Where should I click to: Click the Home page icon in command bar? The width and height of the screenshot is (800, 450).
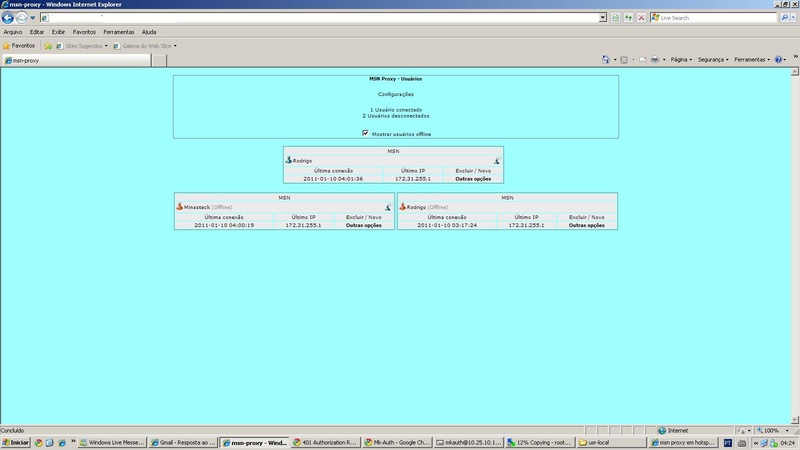[x=606, y=60]
